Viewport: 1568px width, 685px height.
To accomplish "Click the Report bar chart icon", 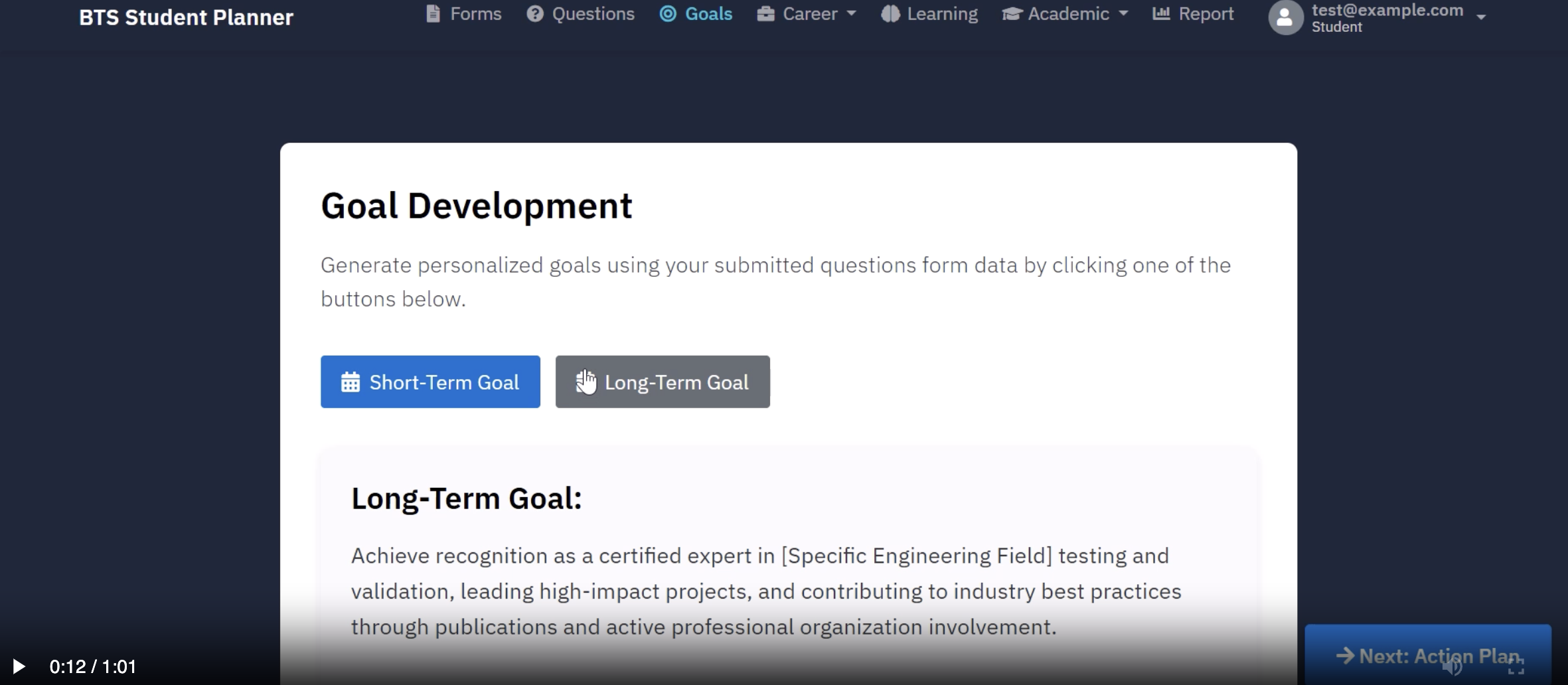I will [1160, 13].
